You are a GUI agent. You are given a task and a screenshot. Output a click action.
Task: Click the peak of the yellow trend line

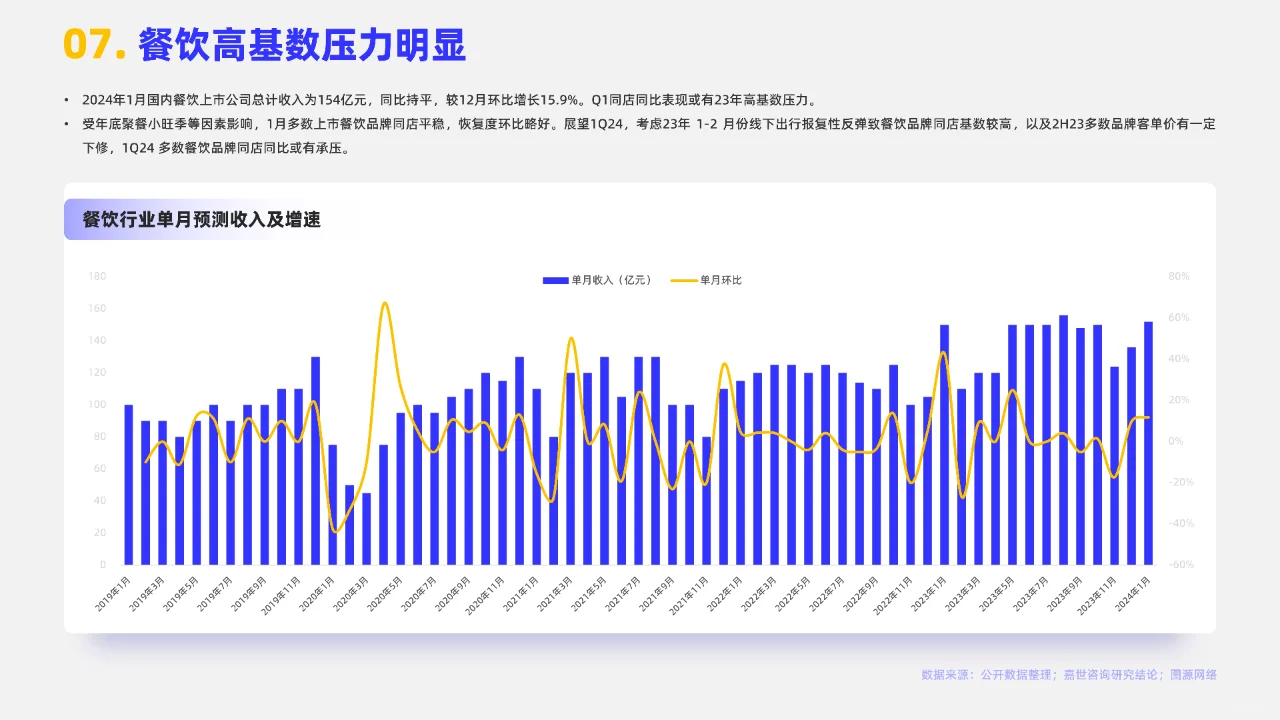(x=385, y=305)
